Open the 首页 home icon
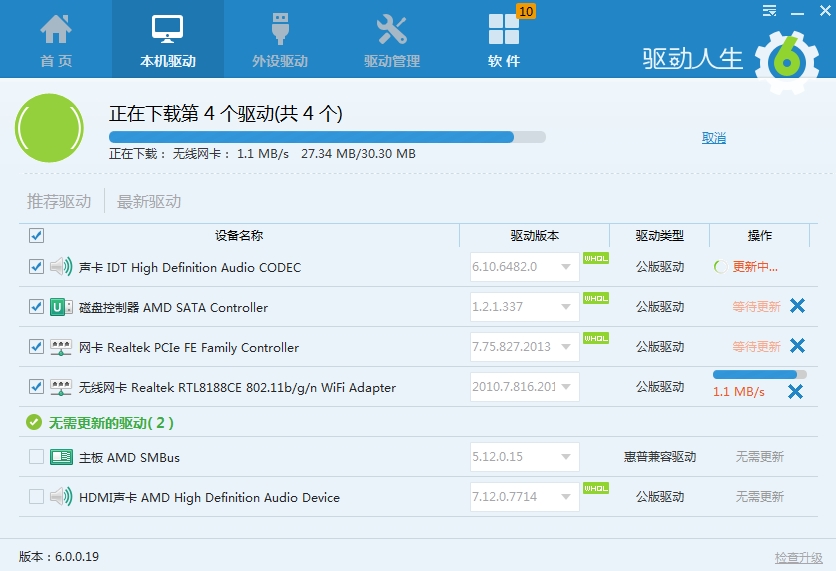Screen dimensions: 836x571 point(56,30)
